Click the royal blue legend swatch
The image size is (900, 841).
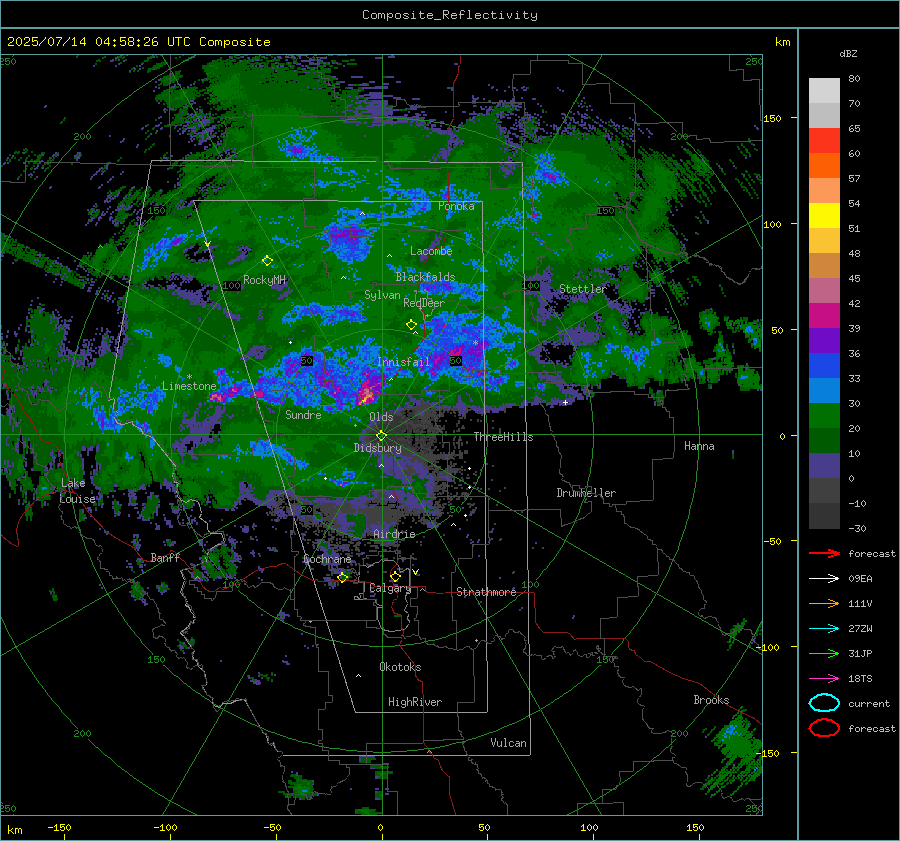(x=824, y=366)
